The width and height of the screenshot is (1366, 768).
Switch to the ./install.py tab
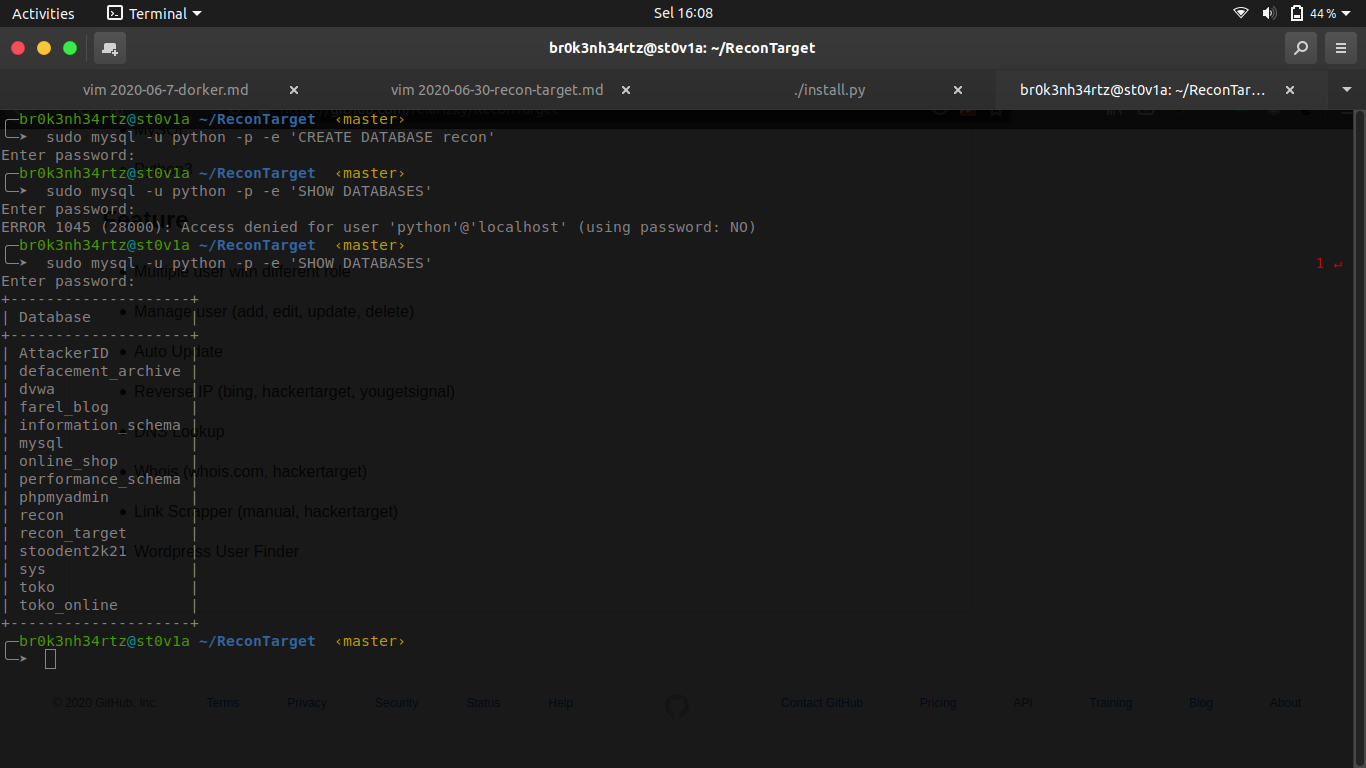point(830,90)
